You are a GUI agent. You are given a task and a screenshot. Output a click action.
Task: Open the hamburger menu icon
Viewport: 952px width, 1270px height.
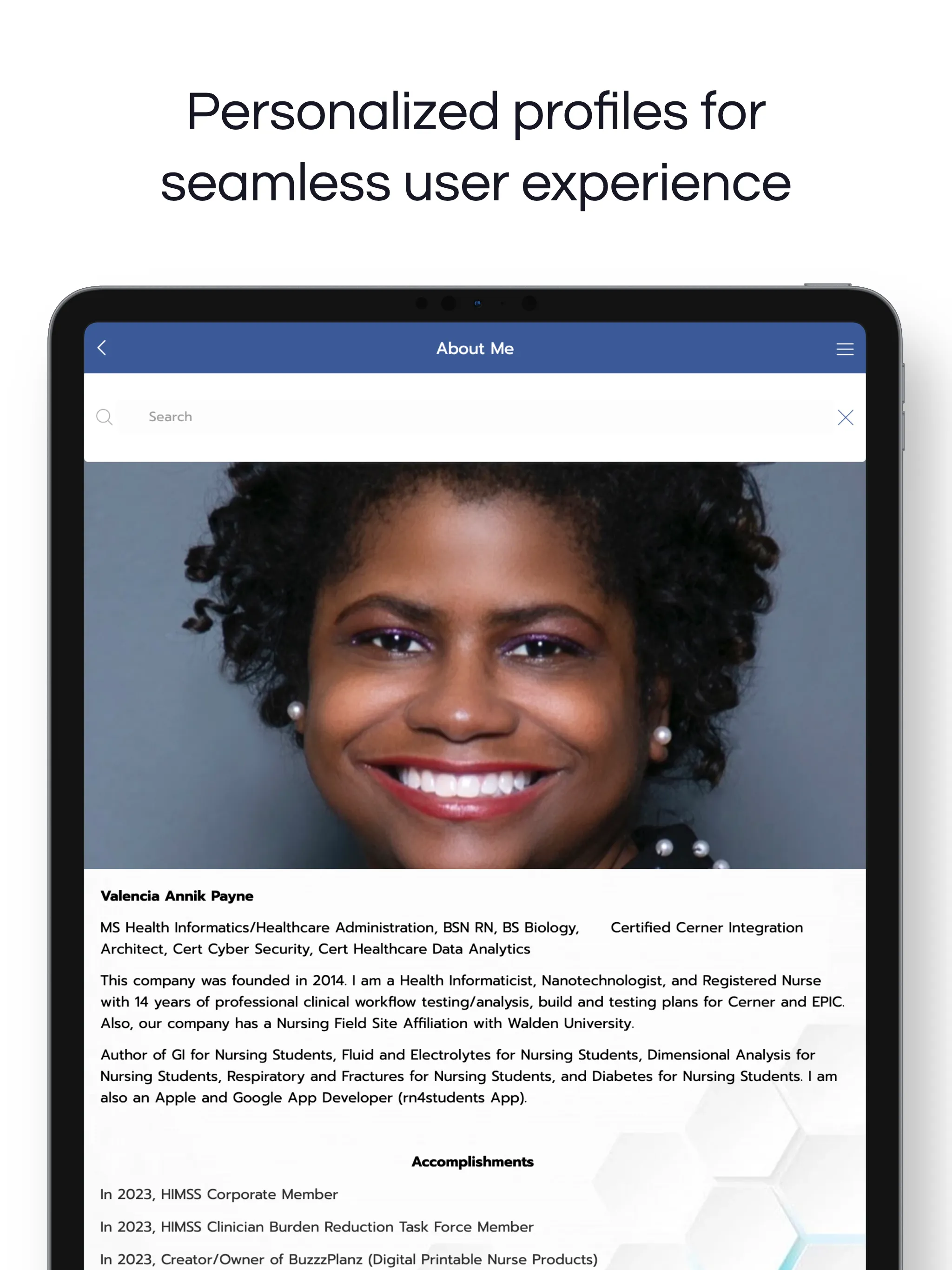pos(845,348)
